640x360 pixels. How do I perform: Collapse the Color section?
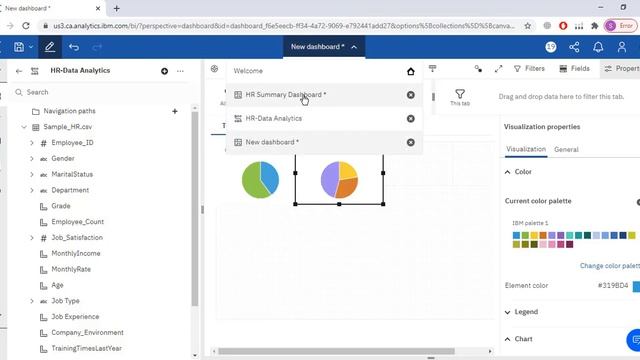[x=507, y=172]
